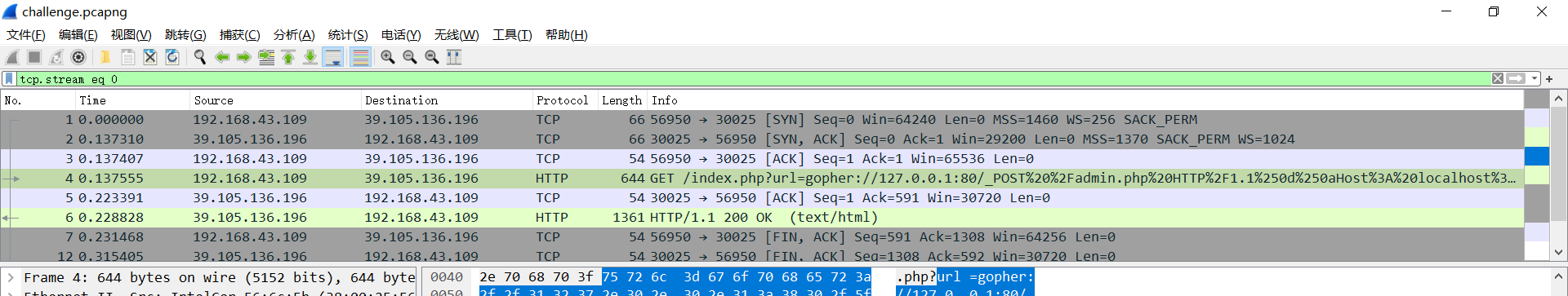Open display filter bookmark menu
The image size is (1568, 296).
point(9,79)
